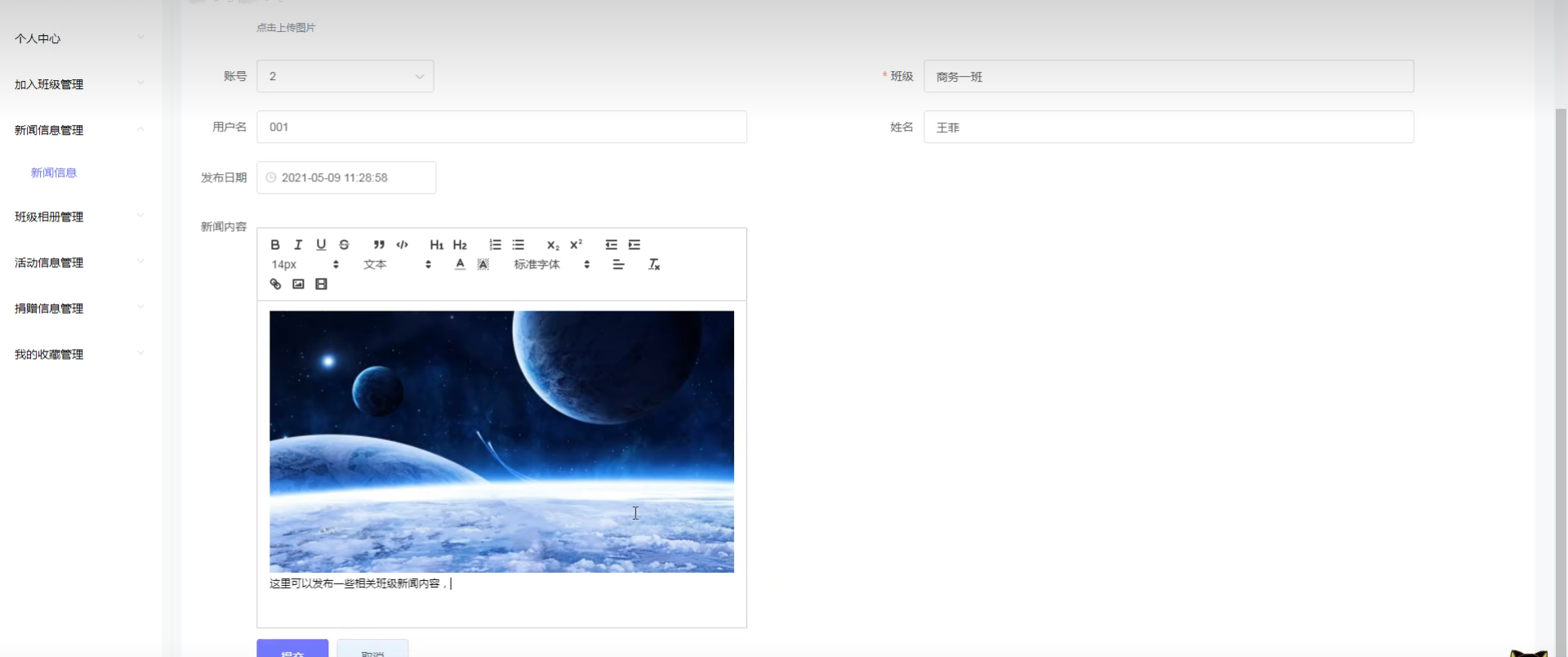Open the text alignment options
The width and height of the screenshot is (1568, 657).
(618, 264)
